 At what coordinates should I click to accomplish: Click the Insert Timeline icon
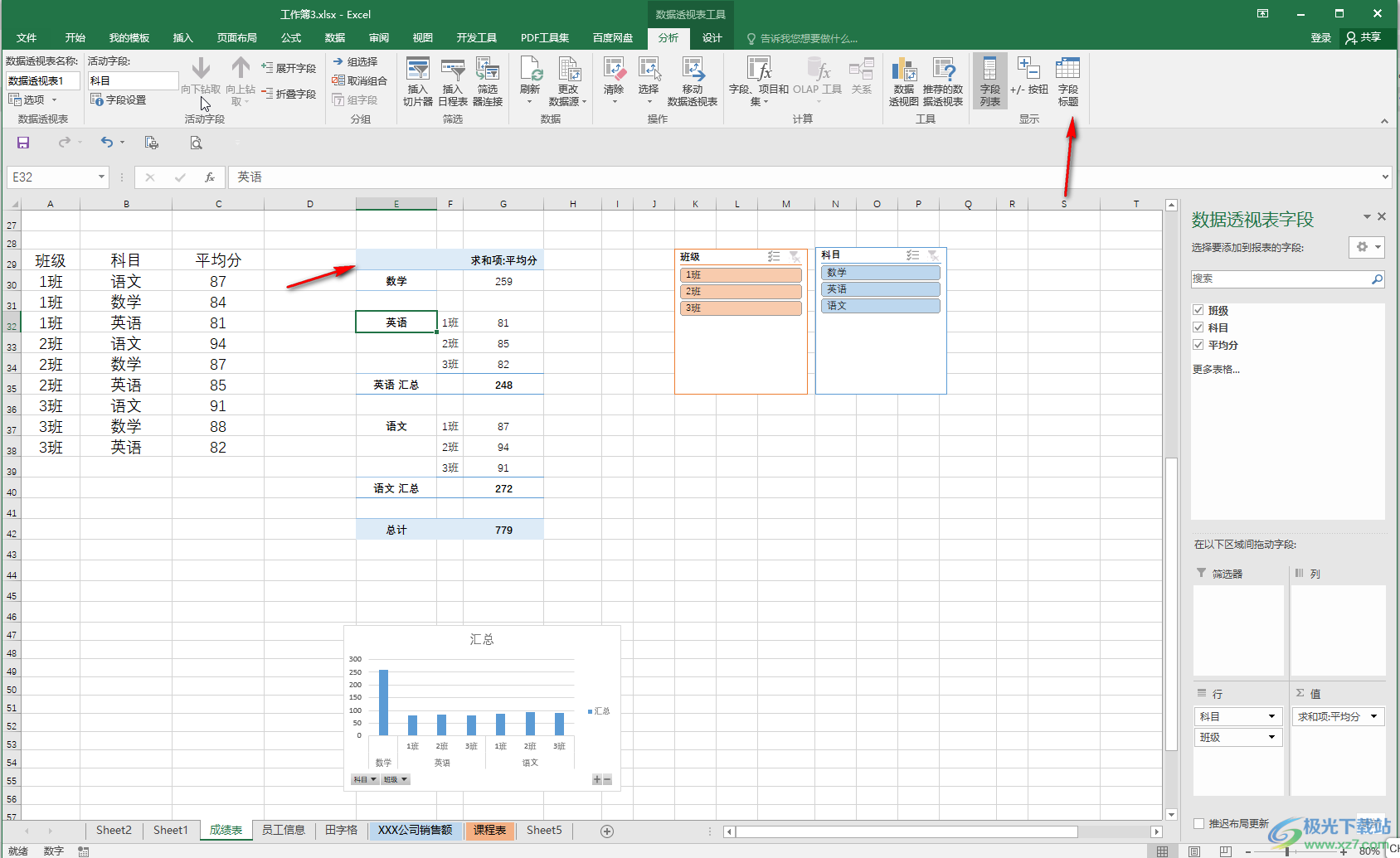453,81
